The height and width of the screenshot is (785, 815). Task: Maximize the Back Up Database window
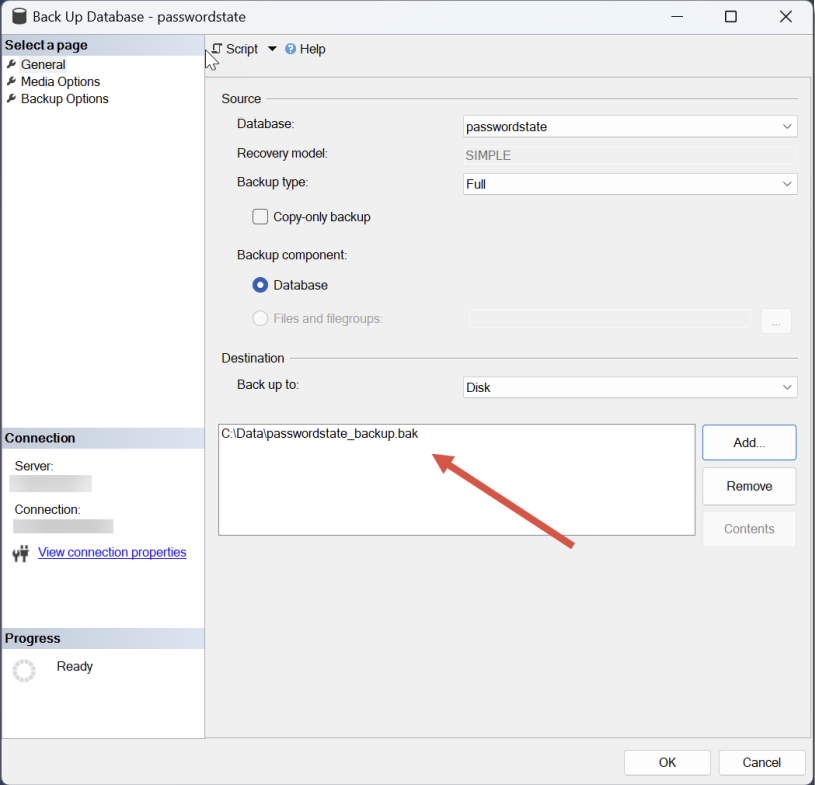[731, 17]
